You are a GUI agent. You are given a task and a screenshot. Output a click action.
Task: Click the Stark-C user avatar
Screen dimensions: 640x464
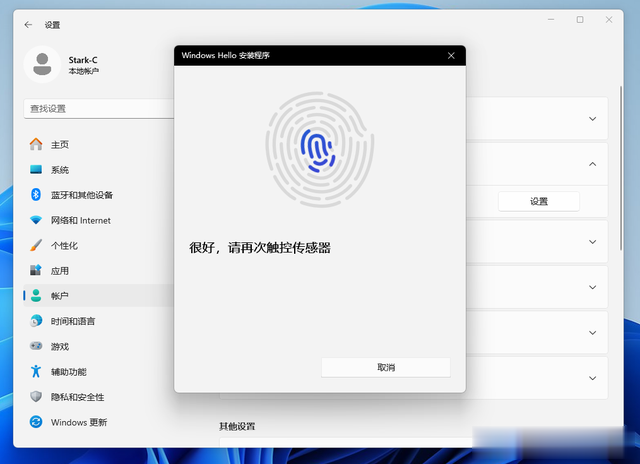[x=42, y=64]
